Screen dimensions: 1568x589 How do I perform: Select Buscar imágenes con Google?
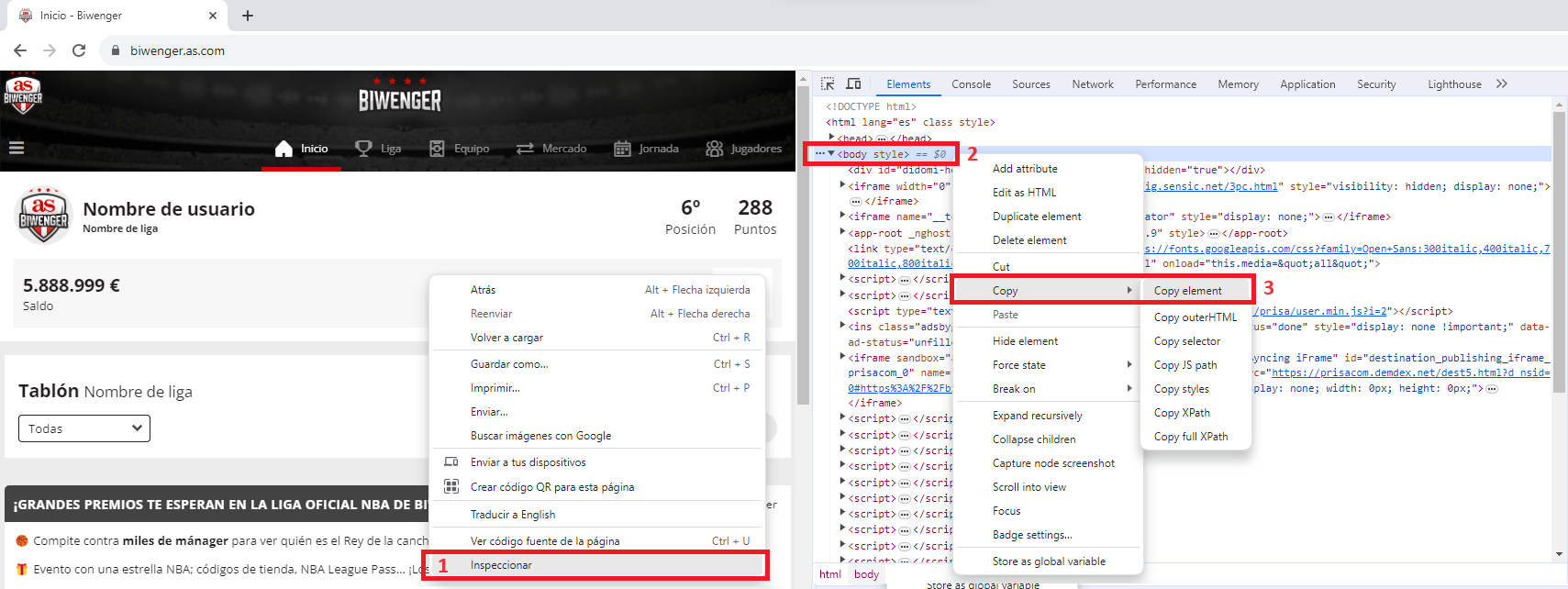click(597, 436)
